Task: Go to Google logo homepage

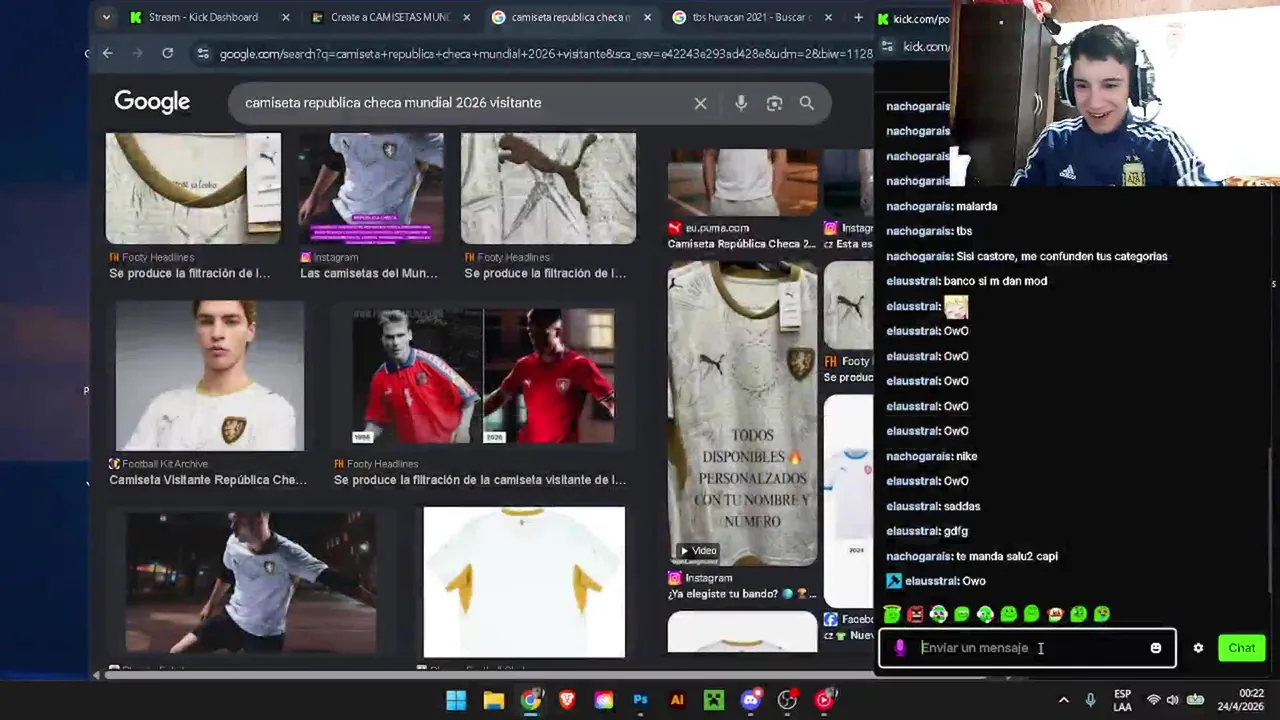Action: [152, 102]
